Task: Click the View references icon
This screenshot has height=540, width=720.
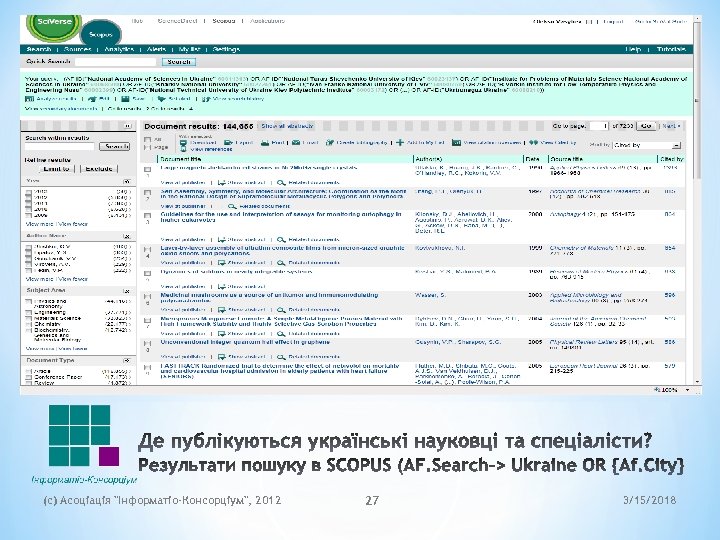Action: [x=183, y=149]
